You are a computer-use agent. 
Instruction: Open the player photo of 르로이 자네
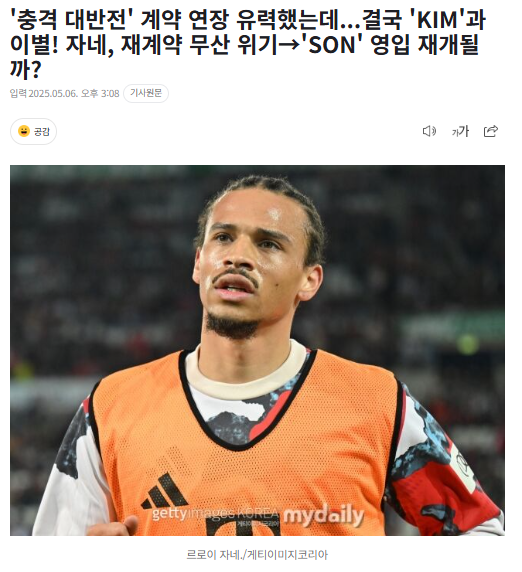coord(257,350)
